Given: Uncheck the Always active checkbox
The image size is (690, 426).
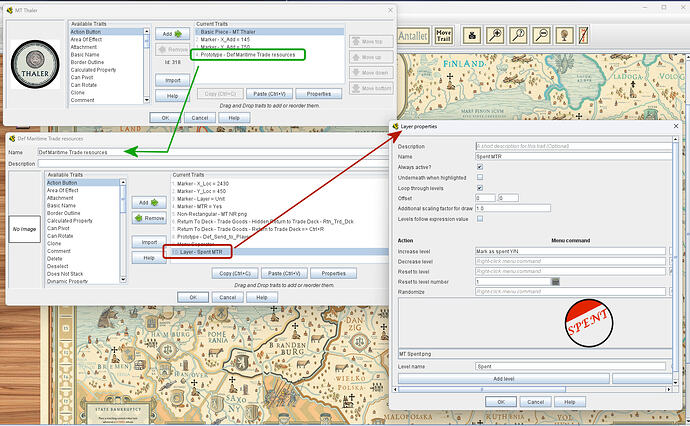Looking at the screenshot, I should coord(480,167).
